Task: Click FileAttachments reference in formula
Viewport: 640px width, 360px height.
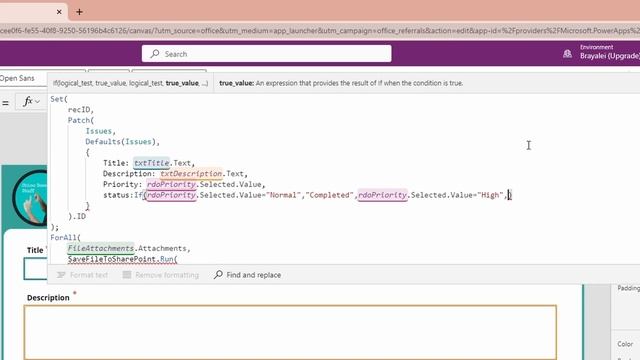Action: click(100, 248)
